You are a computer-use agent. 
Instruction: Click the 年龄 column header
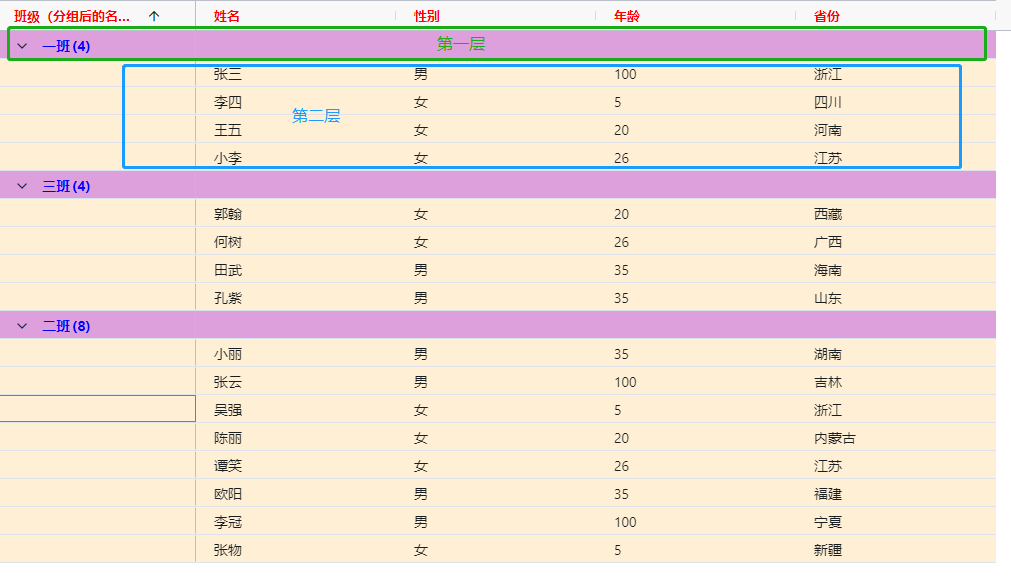click(x=622, y=15)
